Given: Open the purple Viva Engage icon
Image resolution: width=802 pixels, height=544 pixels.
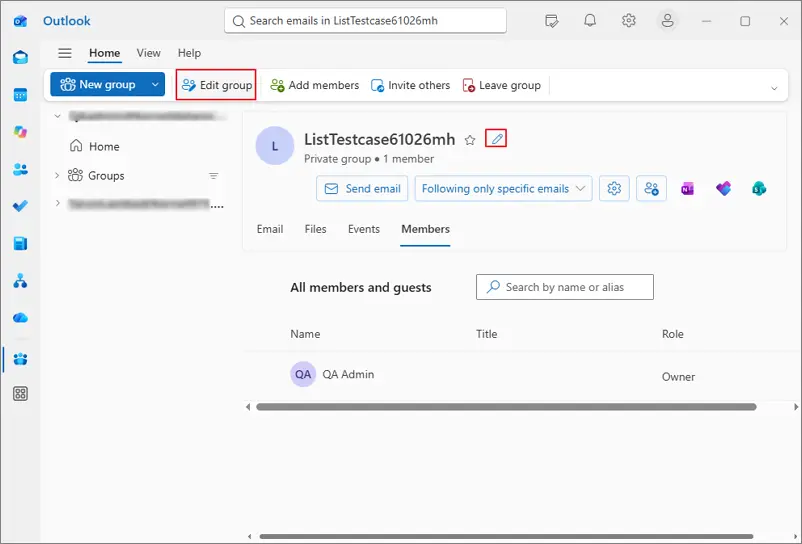Looking at the screenshot, I should 723,189.
